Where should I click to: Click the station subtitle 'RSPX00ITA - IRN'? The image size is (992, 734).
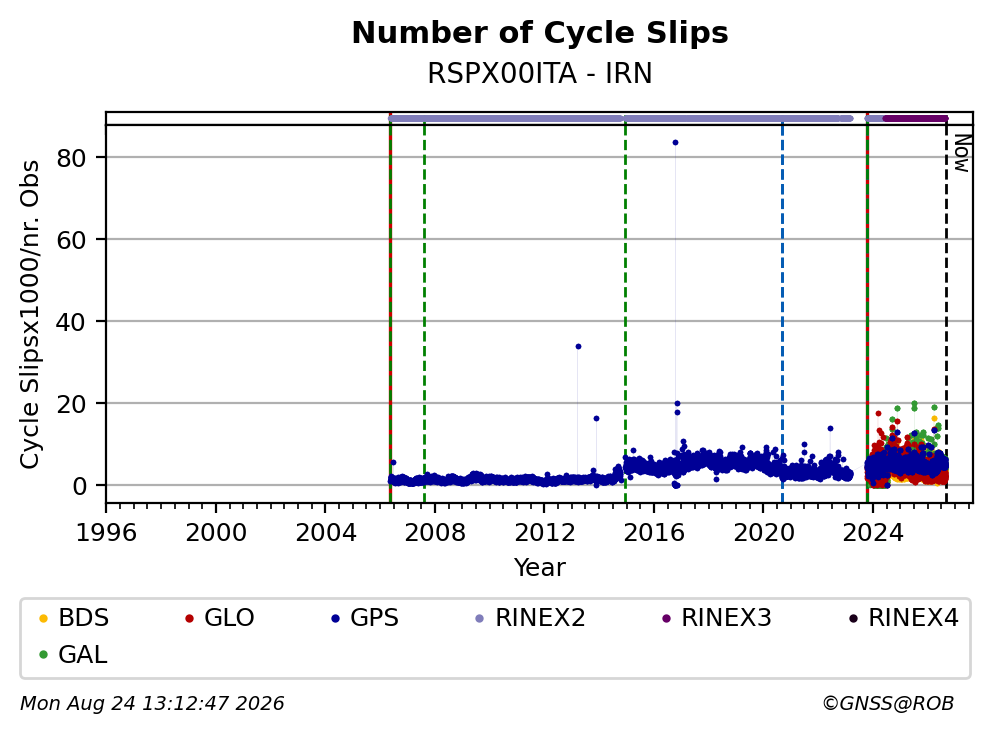coord(540,73)
